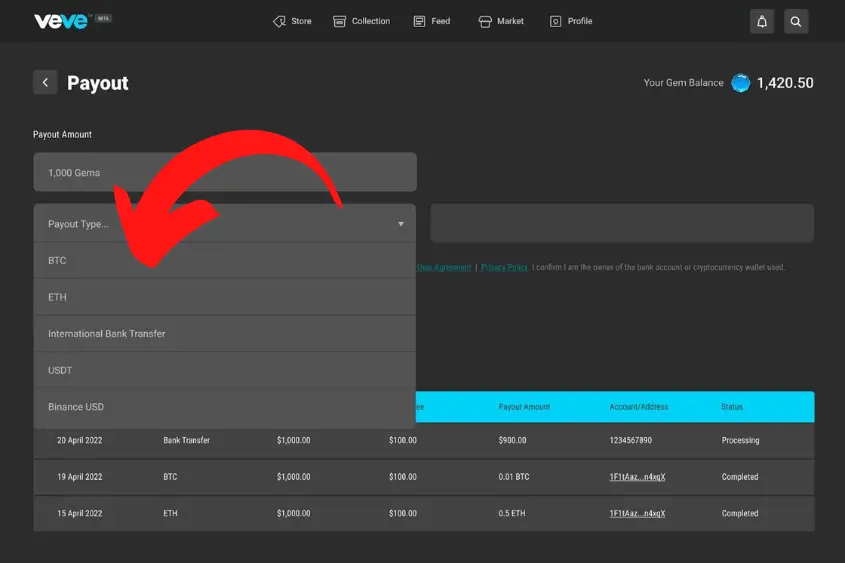This screenshot has width=845, height=563.
Task: Open the Profile icon
Action: click(x=556, y=21)
